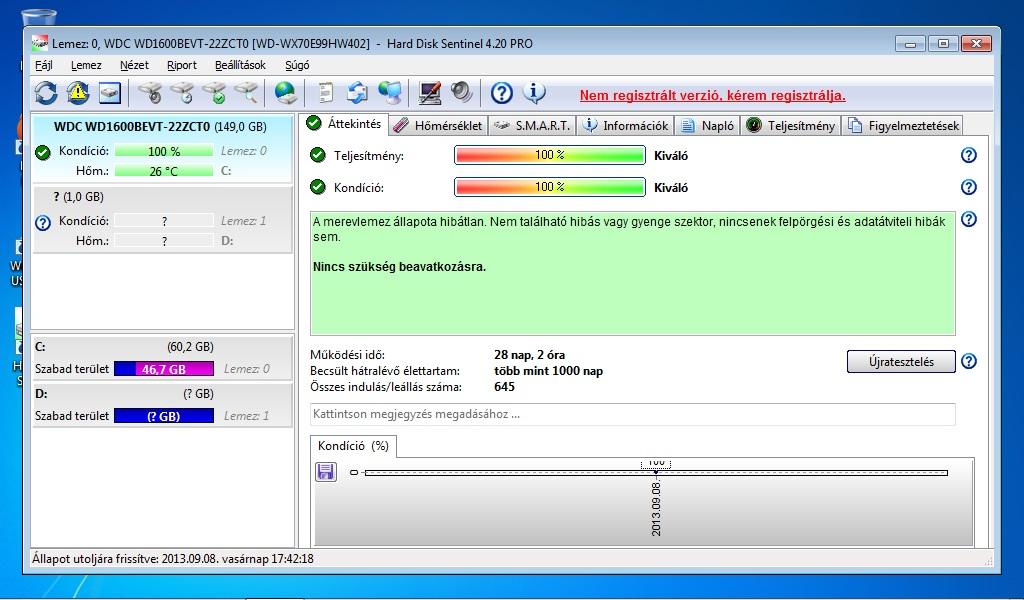Click the toolbar question mark help icon
The image size is (1024, 600).
point(502,93)
